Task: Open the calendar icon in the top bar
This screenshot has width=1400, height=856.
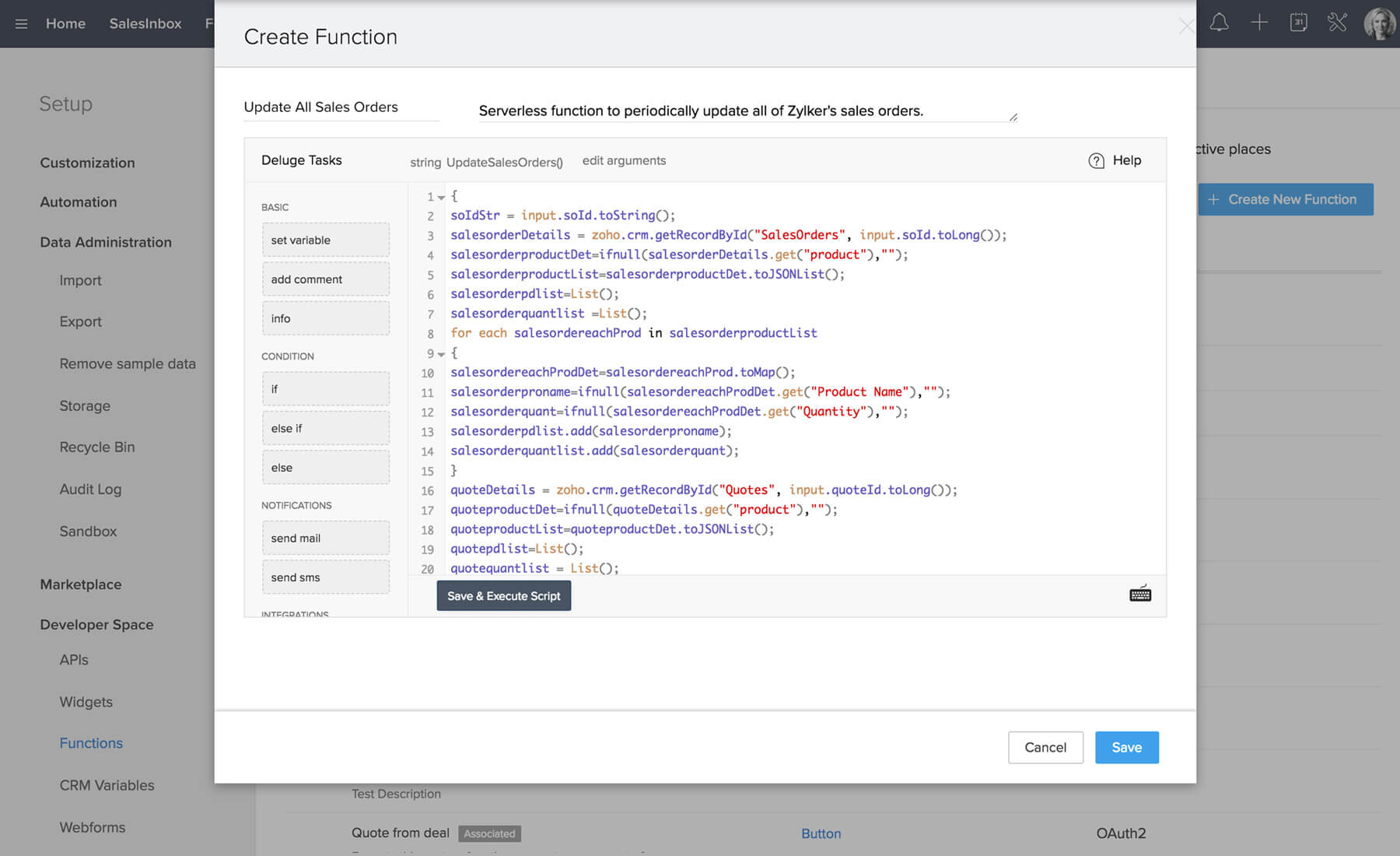Action: 1298,23
